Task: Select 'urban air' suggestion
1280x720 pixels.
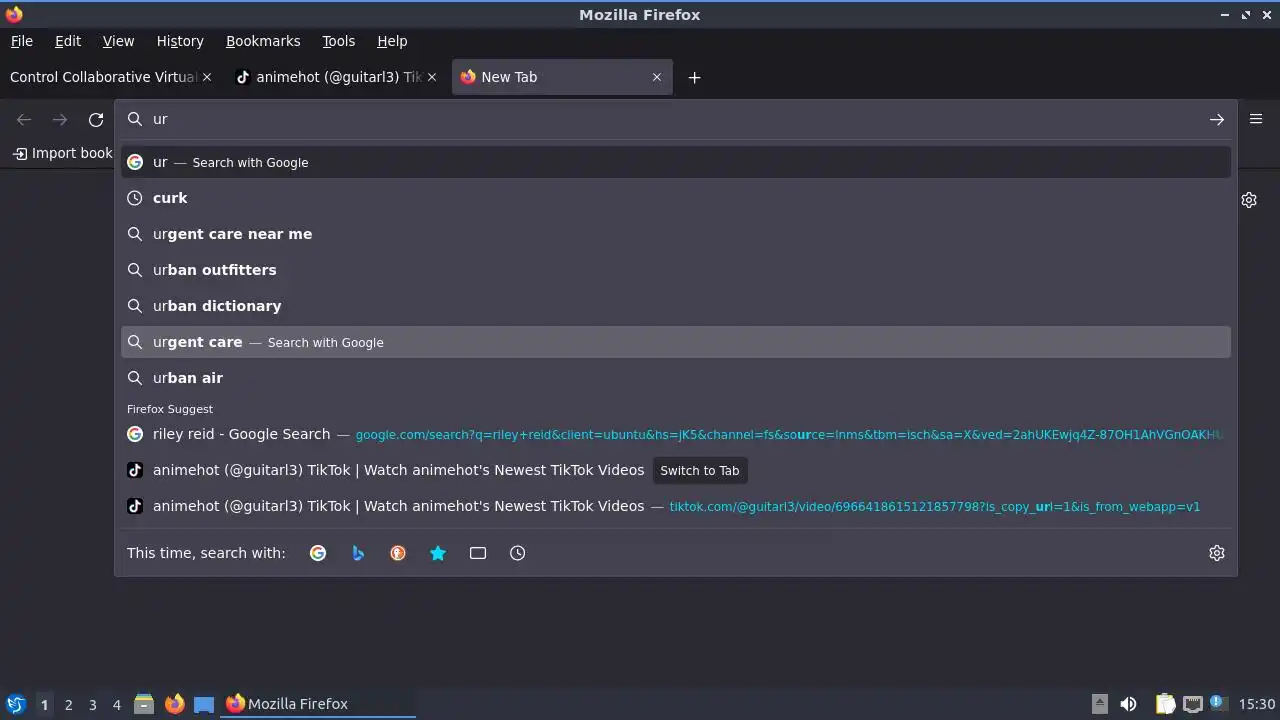Action: tap(676, 378)
